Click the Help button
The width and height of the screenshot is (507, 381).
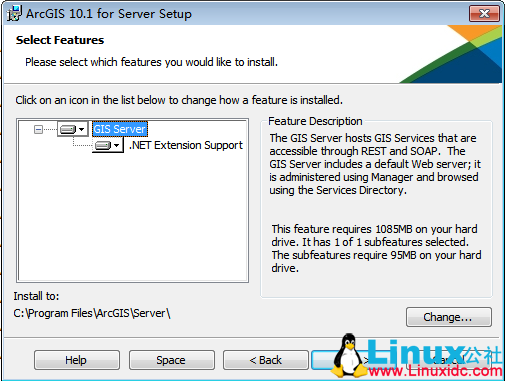(77, 360)
